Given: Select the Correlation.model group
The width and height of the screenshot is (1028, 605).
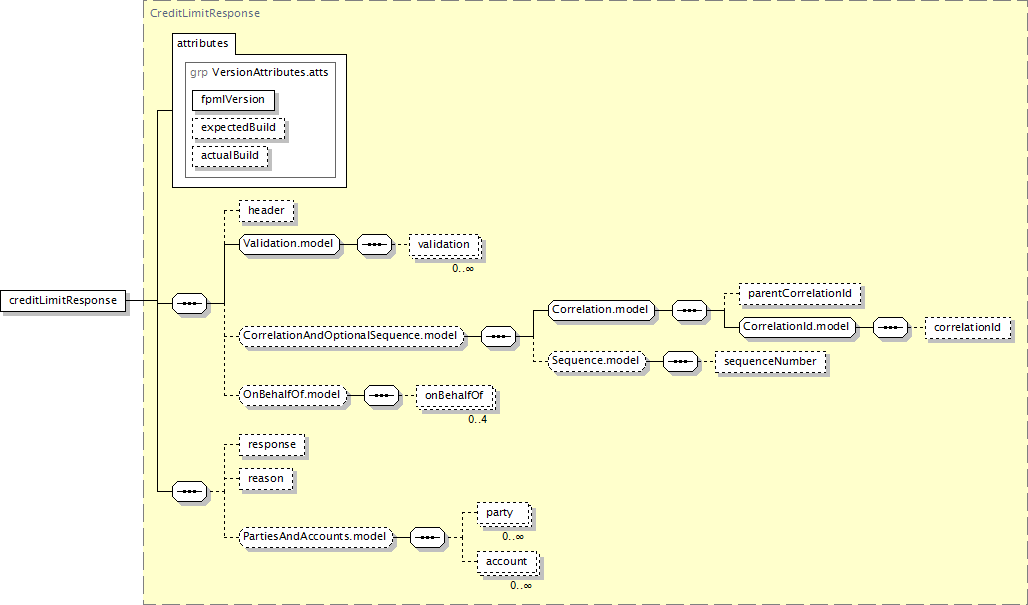Looking at the screenshot, I should coord(601,309).
